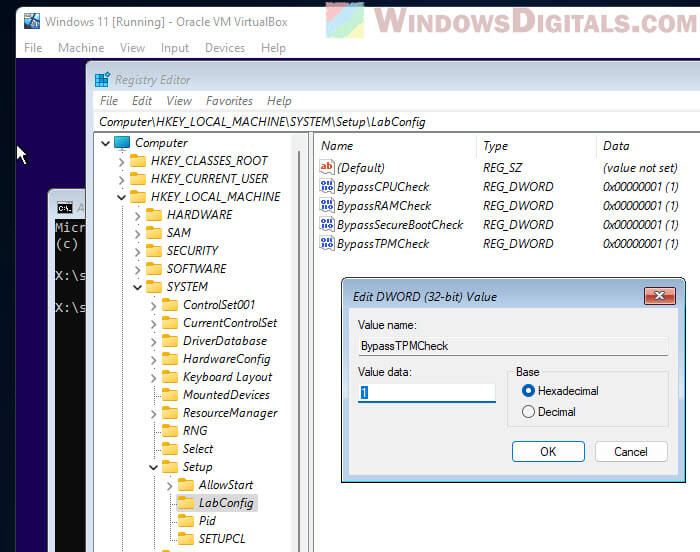
Task: Open VirtualBox View menu
Action: [x=132, y=48]
